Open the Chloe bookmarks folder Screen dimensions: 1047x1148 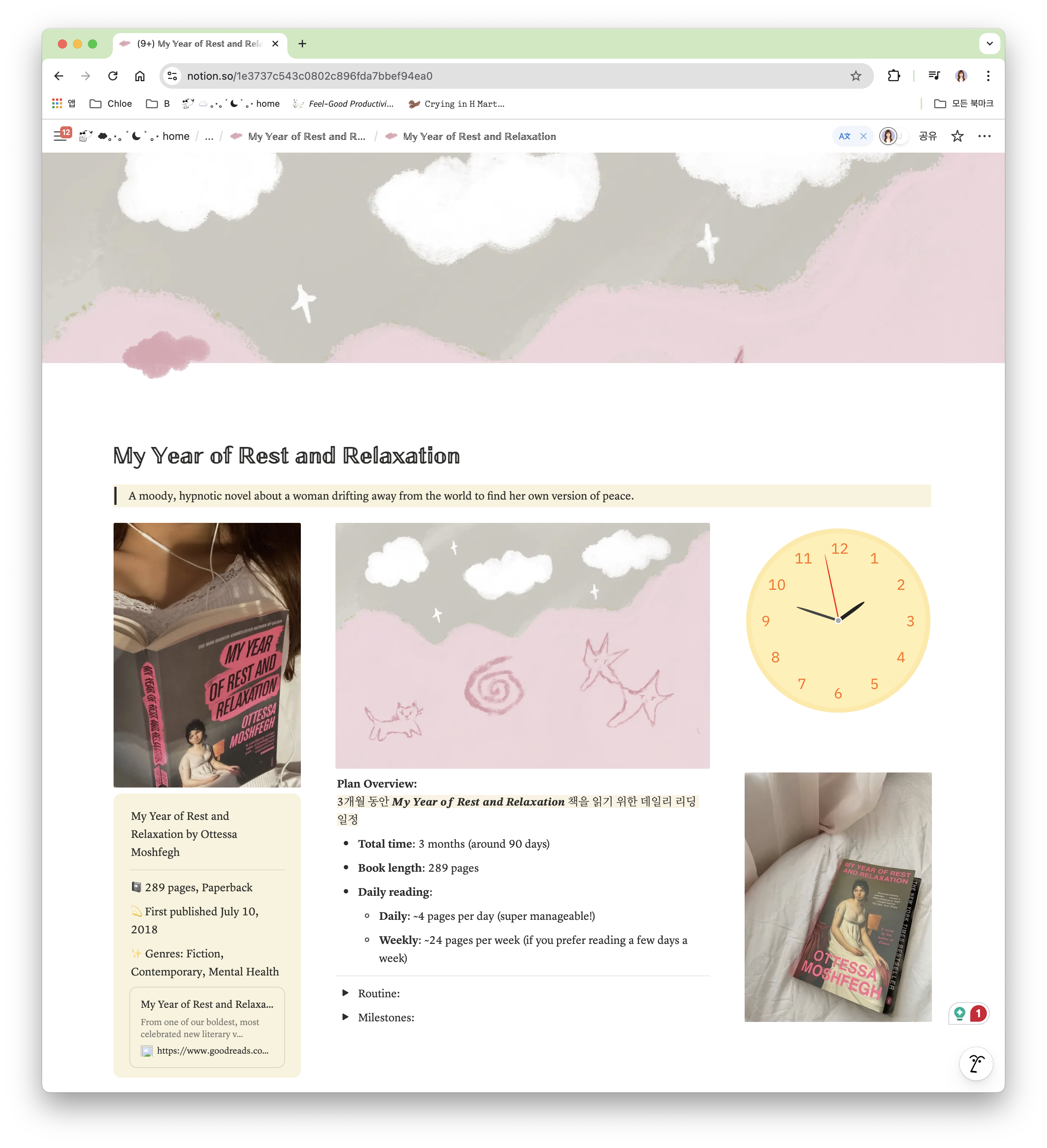click(111, 104)
